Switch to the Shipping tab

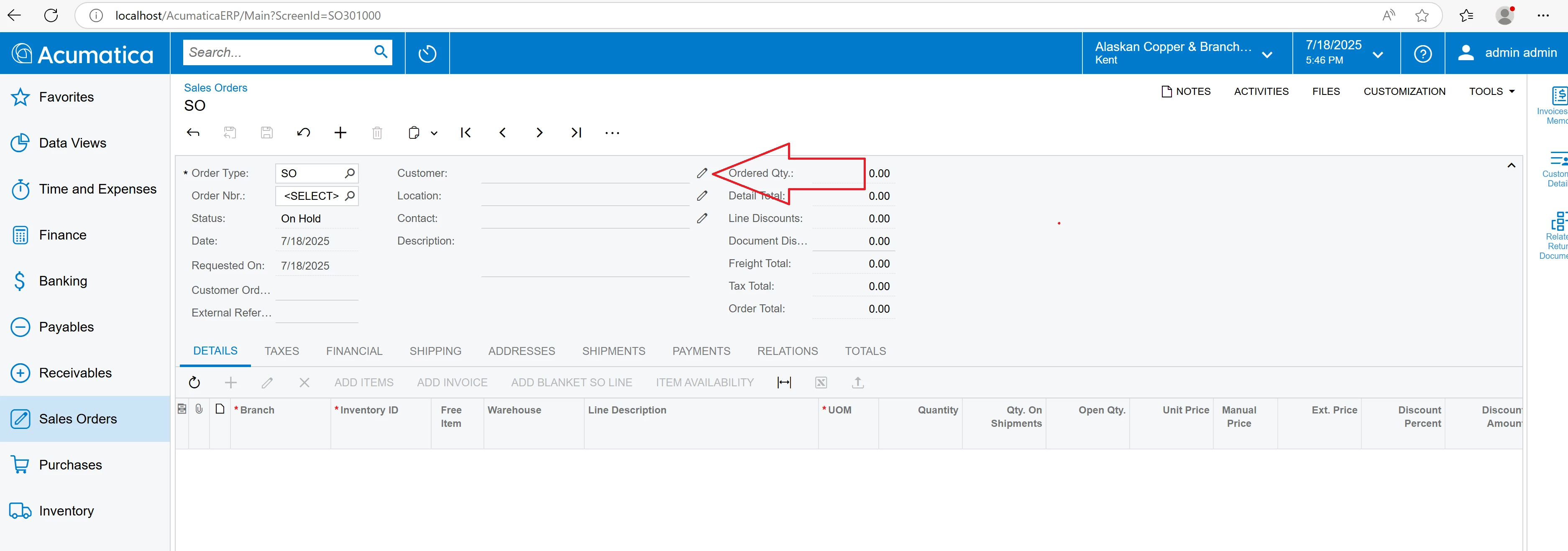[435, 351]
